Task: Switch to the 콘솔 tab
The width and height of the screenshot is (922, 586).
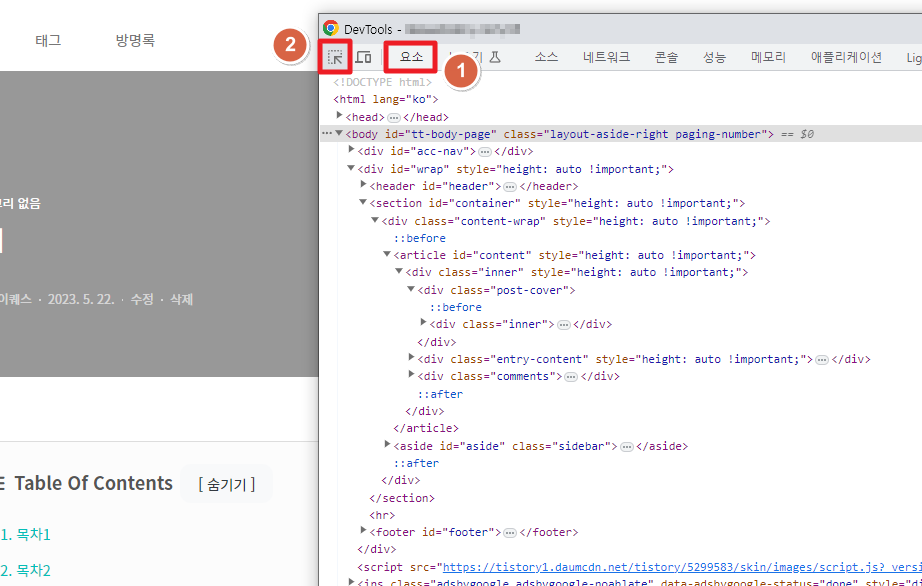Action: point(666,57)
